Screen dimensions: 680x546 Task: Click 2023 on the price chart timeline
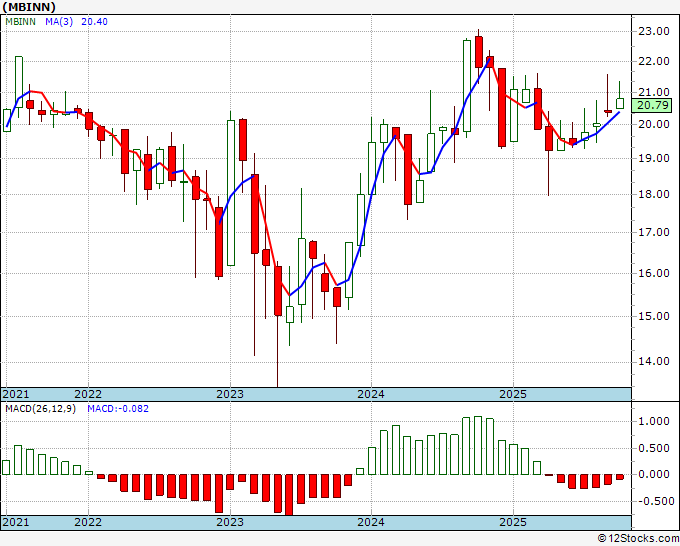(230, 394)
